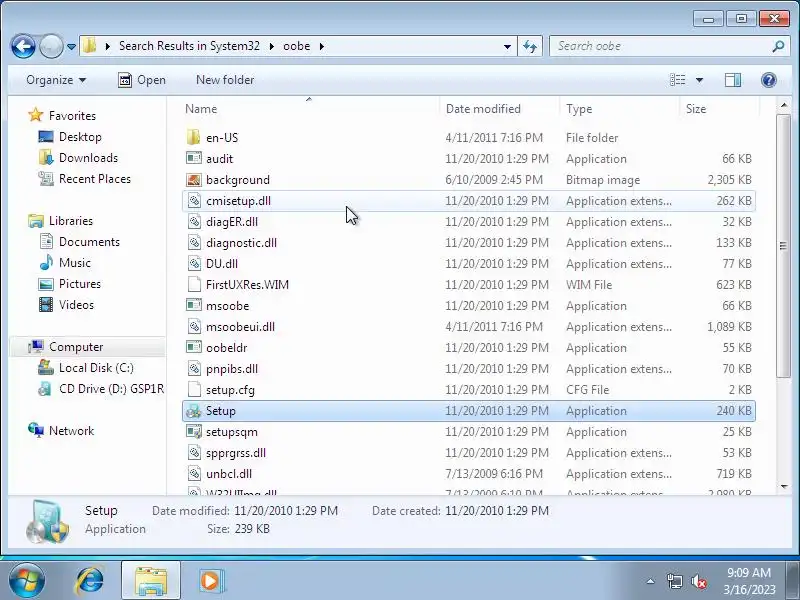
Task: Select the DU.dll file icon
Action: coord(193,264)
